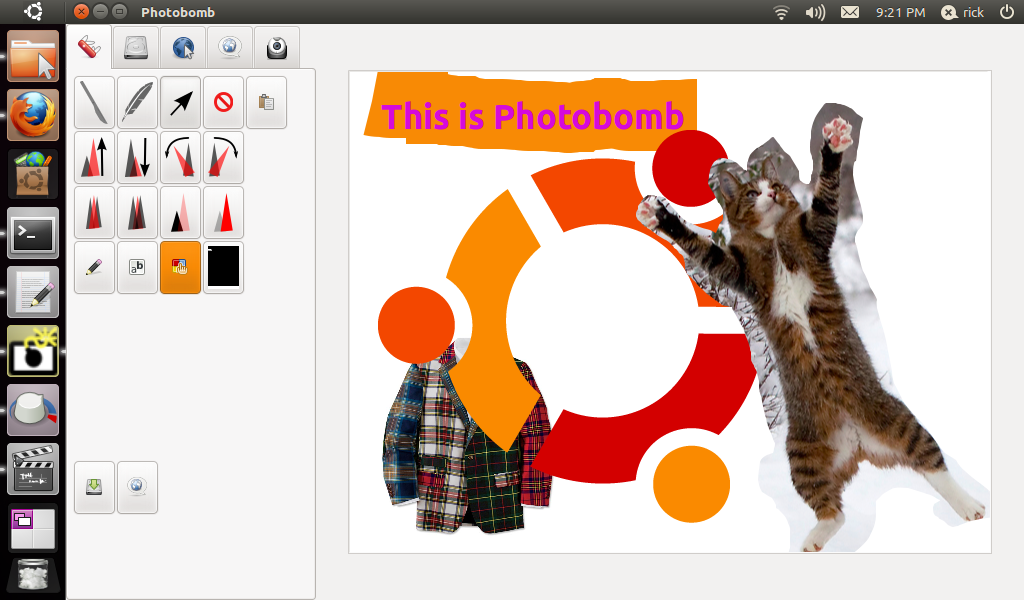The width and height of the screenshot is (1024, 600).
Task: Click the clipboard paste button
Action: 266,103
